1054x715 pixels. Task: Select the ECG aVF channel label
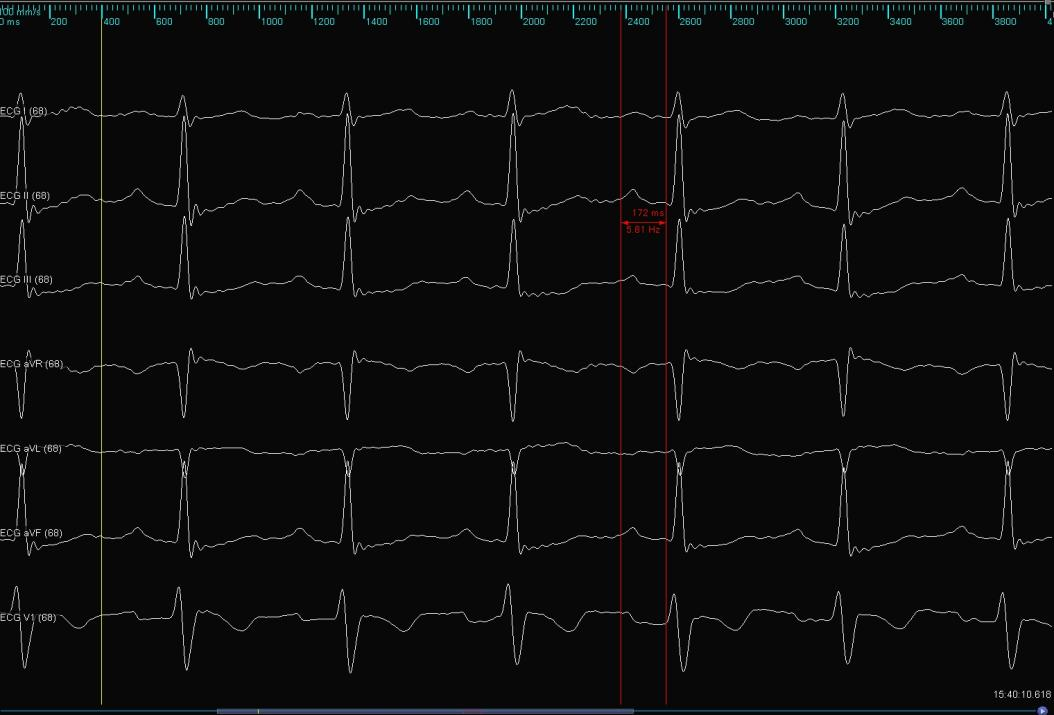point(31,533)
